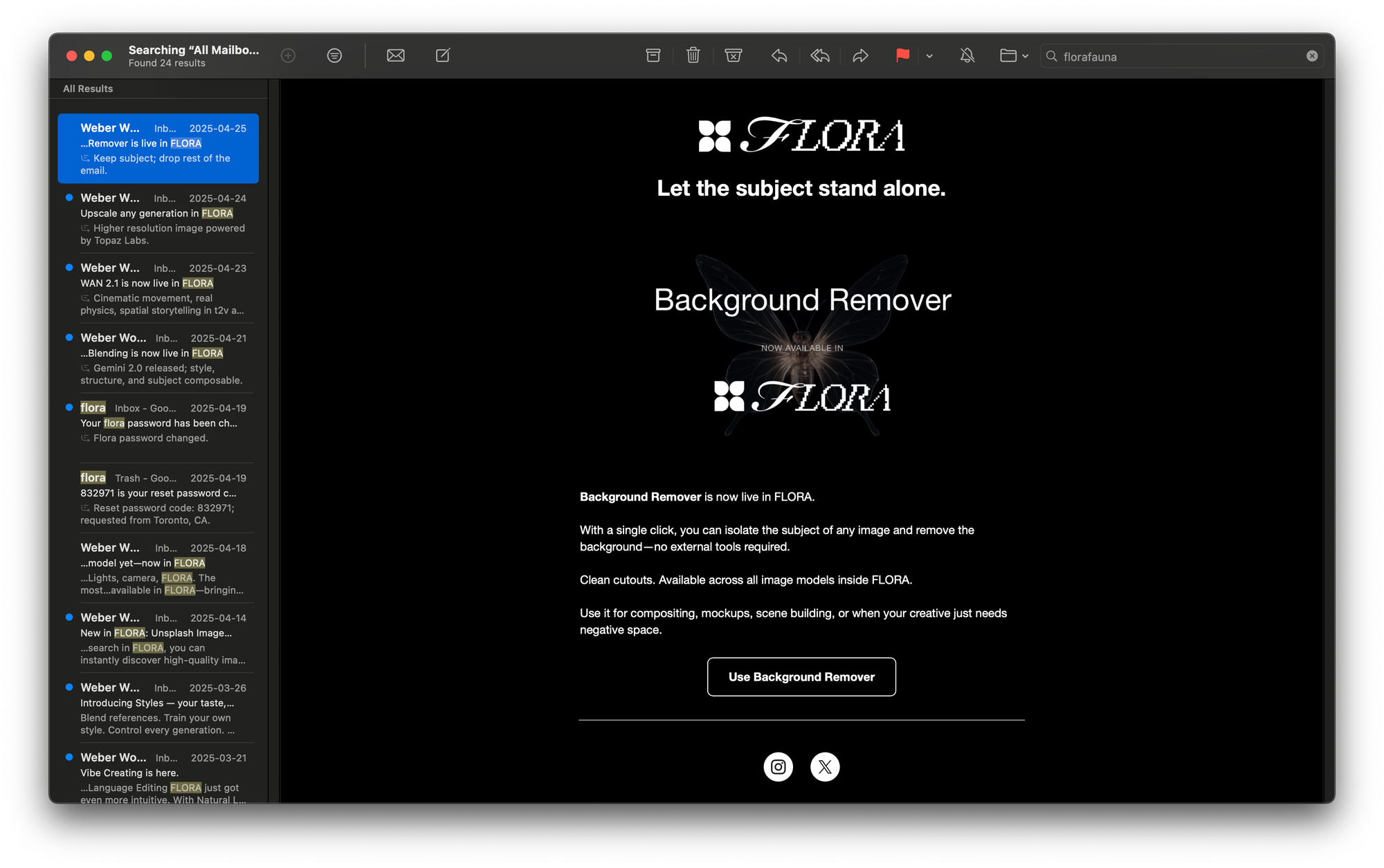Image resolution: width=1384 pixels, height=868 pixels.
Task: Click the add plus circle icon
Action: pos(289,55)
